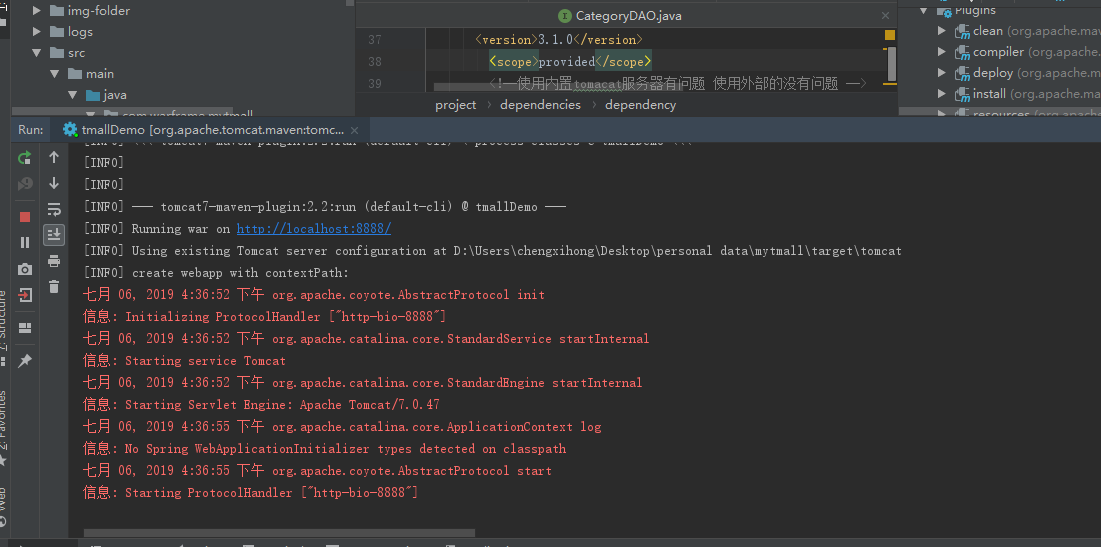Stop the running process with red square
Viewport: 1101px width, 547px height.
pyautogui.click(x=25, y=217)
